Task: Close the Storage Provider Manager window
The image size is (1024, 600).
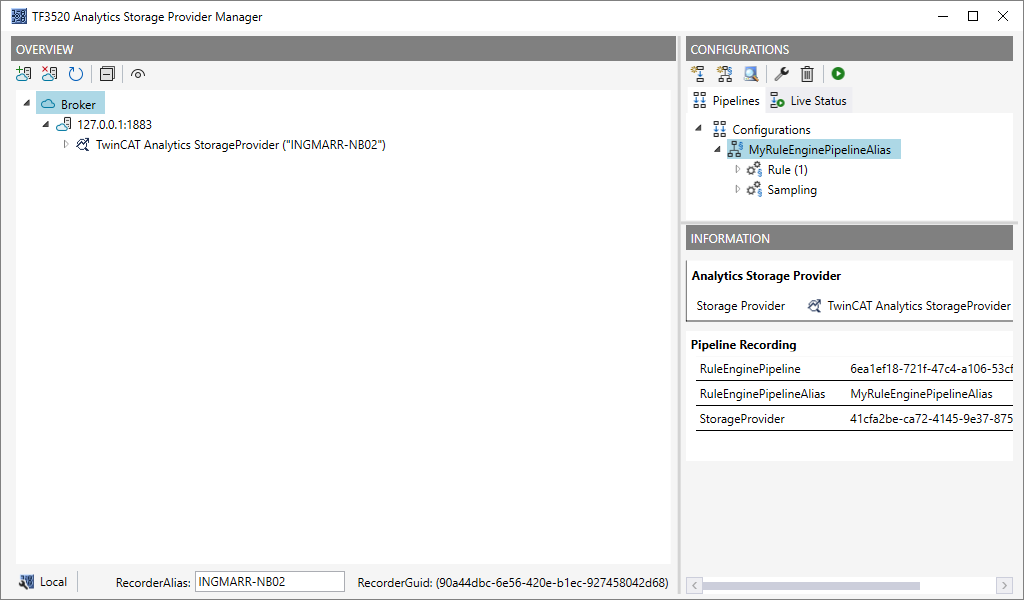Action: pyautogui.click(x=1003, y=16)
